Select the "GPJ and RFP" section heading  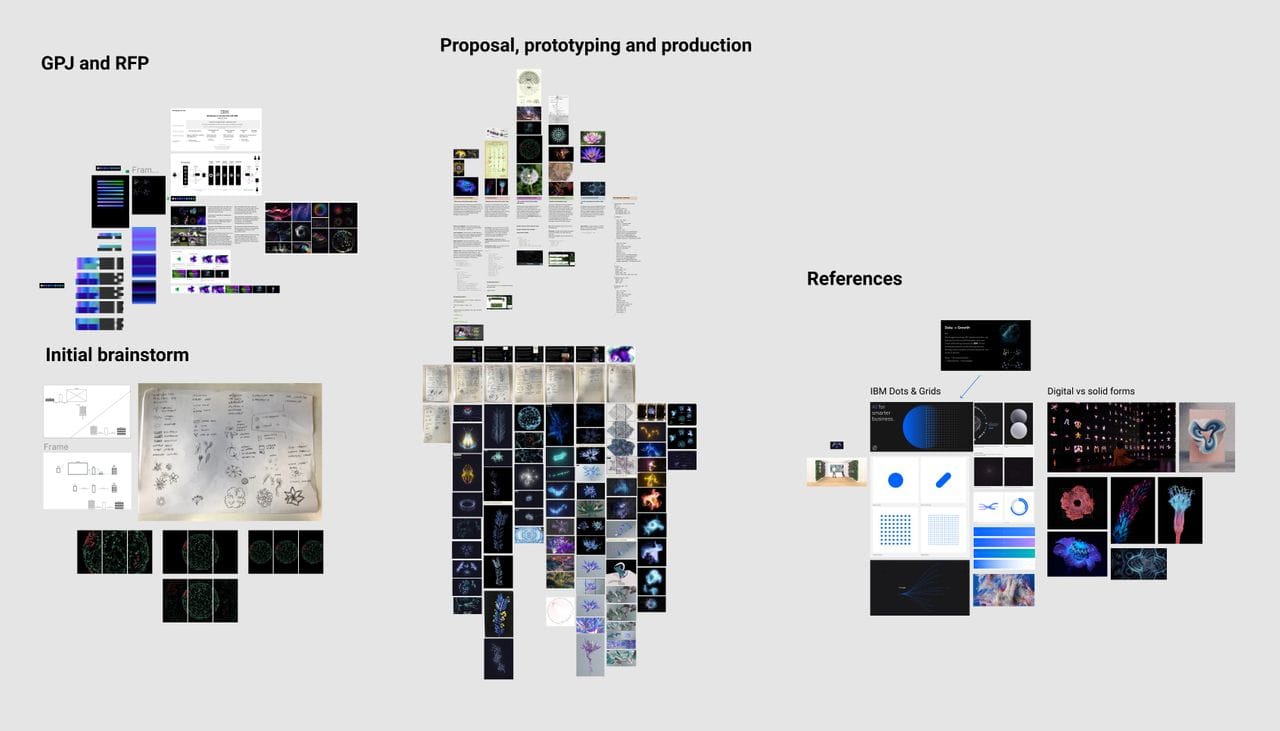click(95, 63)
